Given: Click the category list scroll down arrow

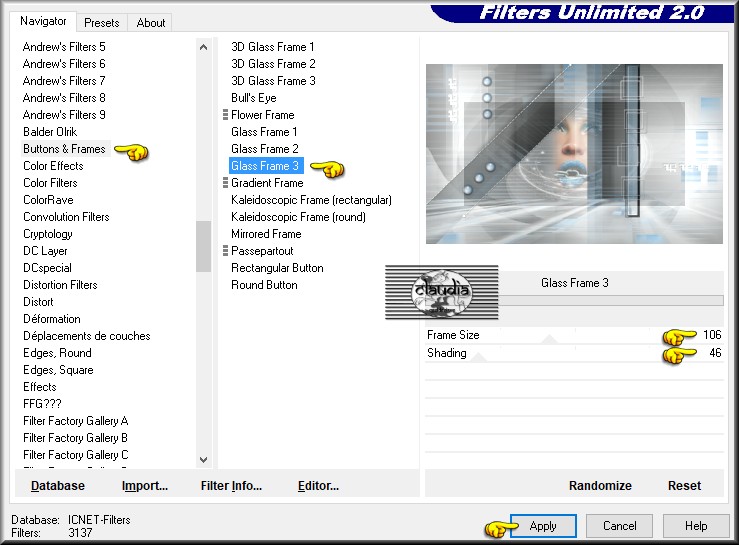Looking at the screenshot, I should (x=204, y=460).
